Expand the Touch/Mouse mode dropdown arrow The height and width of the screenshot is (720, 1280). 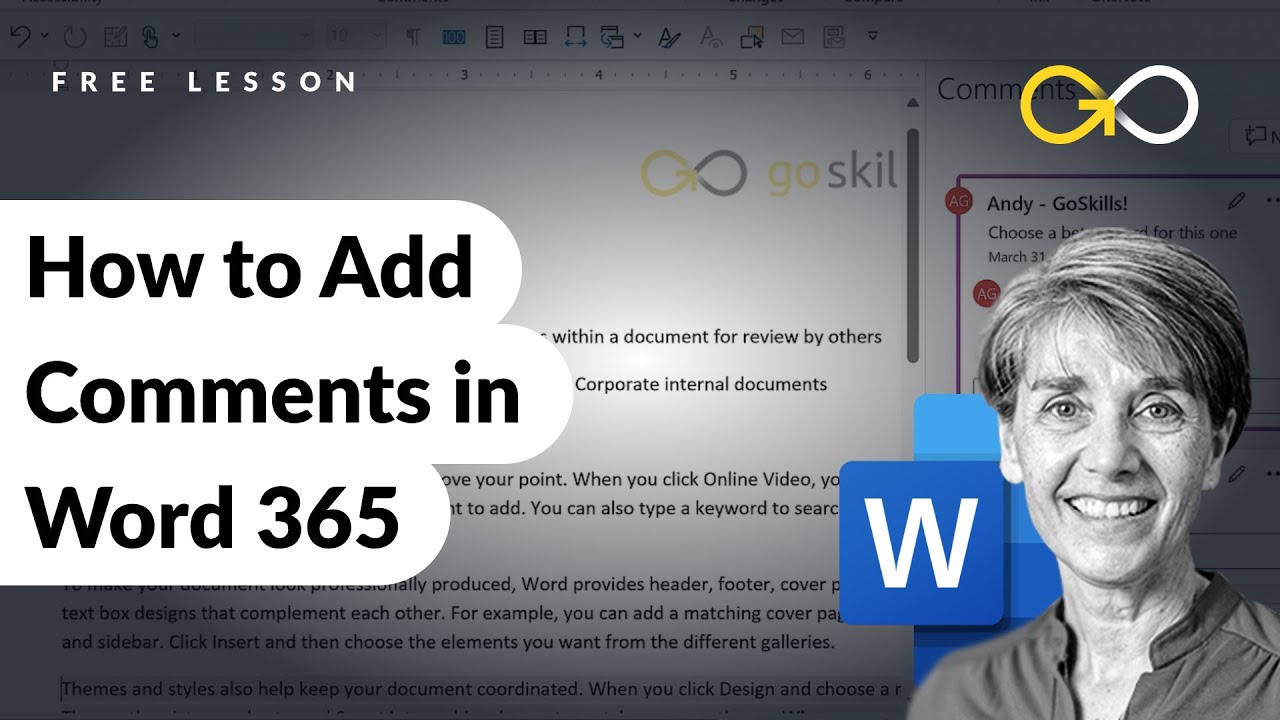[176, 37]
